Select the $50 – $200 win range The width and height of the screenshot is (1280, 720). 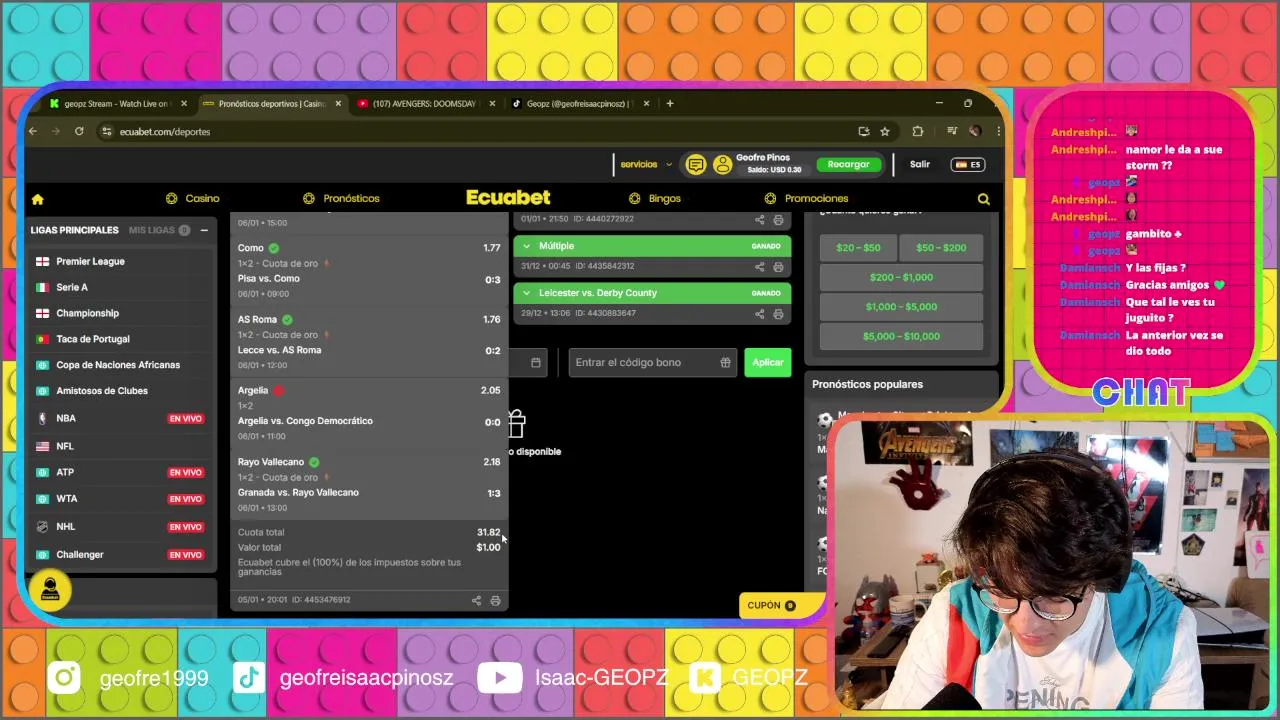point(941,248)
